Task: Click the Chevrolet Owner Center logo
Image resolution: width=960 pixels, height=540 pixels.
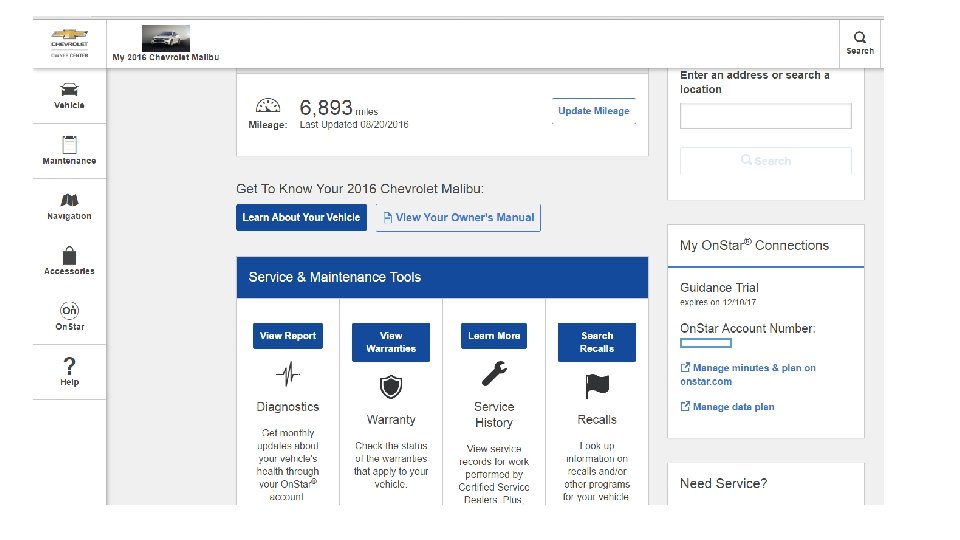Action: 69,43
